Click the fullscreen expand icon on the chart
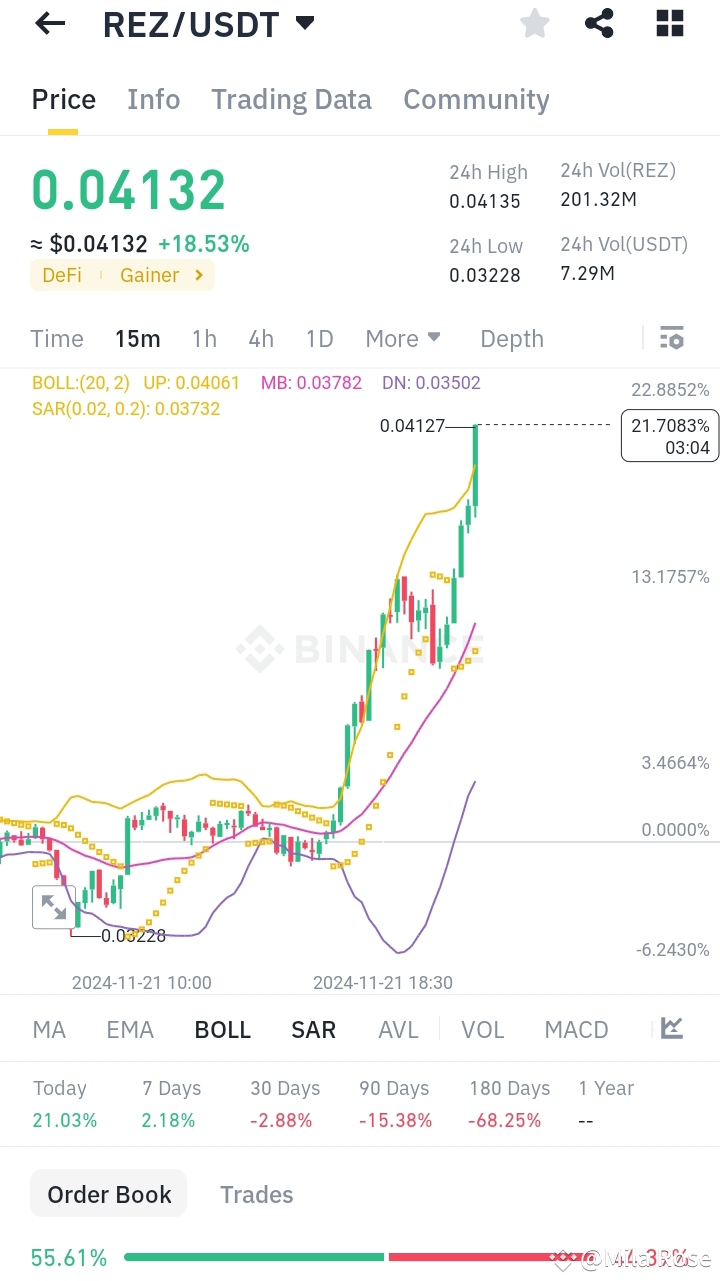This screenshot has height=1281, width=720. pyautogui.click(x=54, y=907)
